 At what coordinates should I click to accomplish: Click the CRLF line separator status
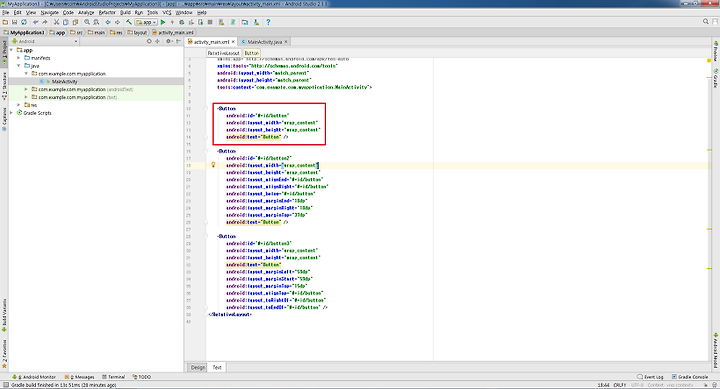coord(619,385)
